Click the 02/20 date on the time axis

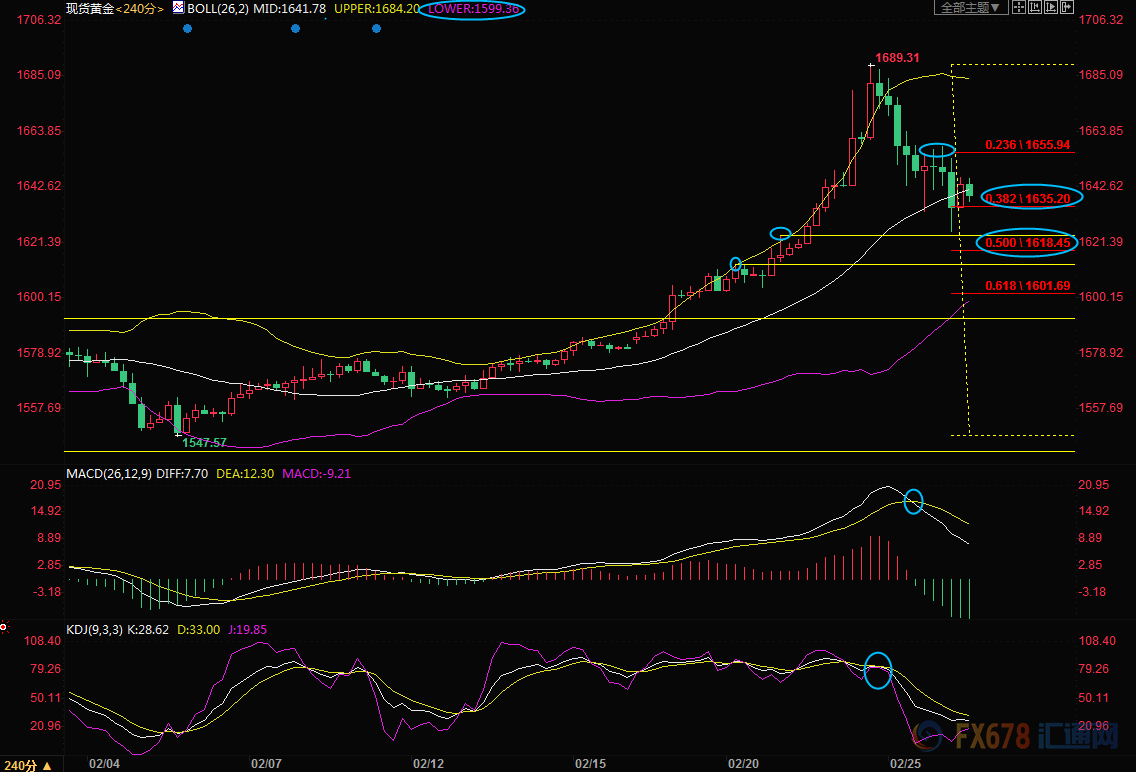coord(743,764)
